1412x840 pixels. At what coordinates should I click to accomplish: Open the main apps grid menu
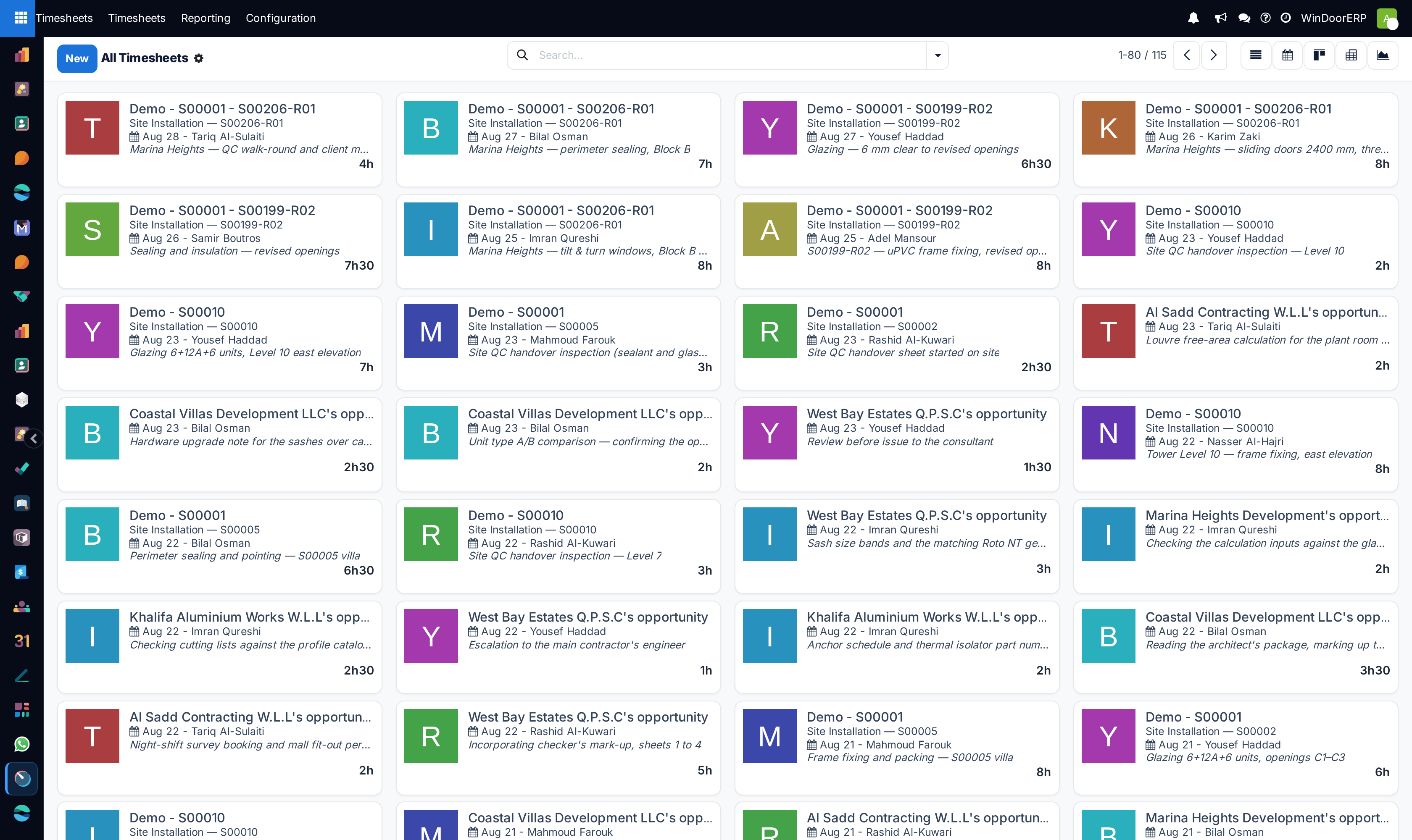tap(21, 18)
